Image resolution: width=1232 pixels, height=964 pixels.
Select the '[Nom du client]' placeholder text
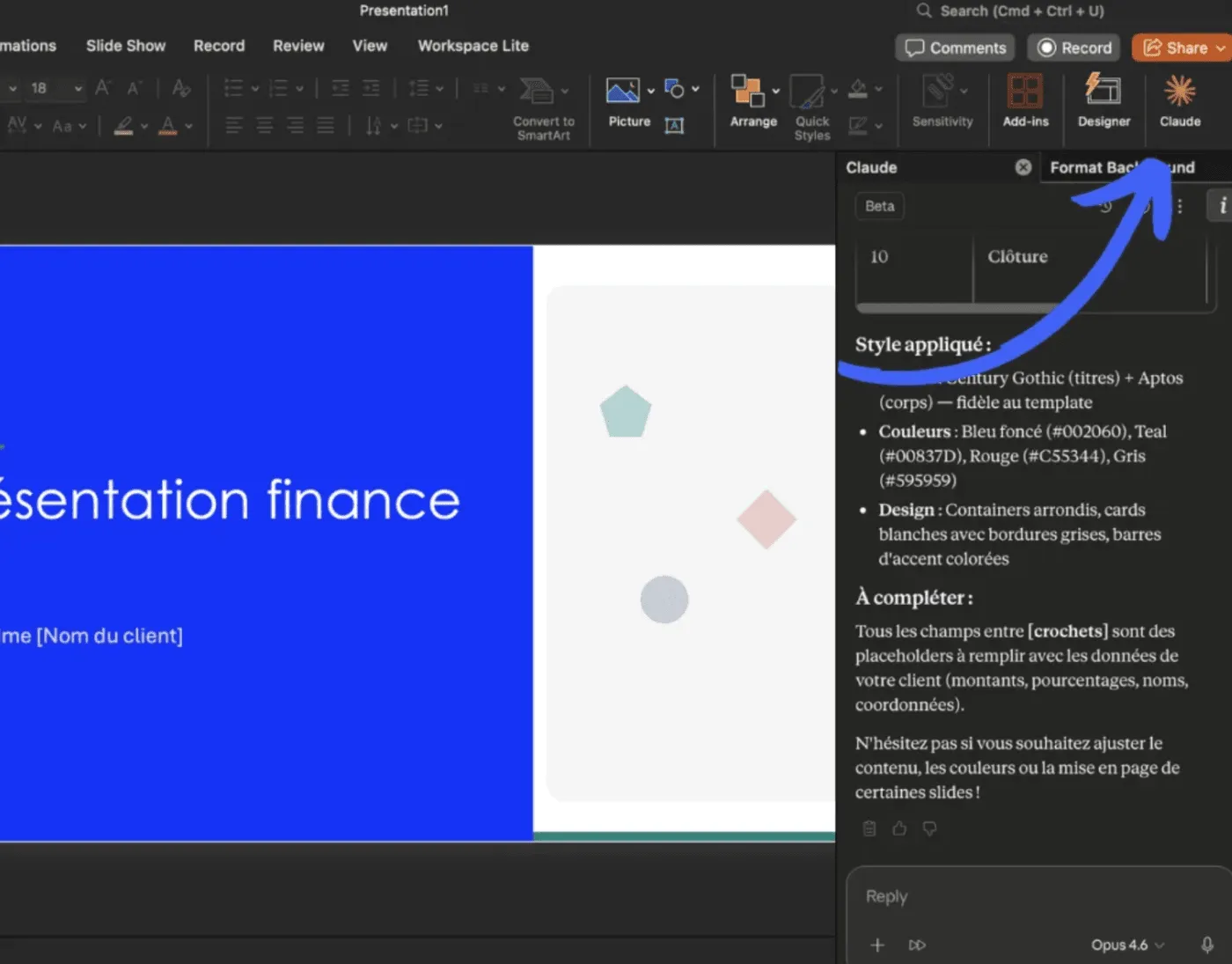109,636
